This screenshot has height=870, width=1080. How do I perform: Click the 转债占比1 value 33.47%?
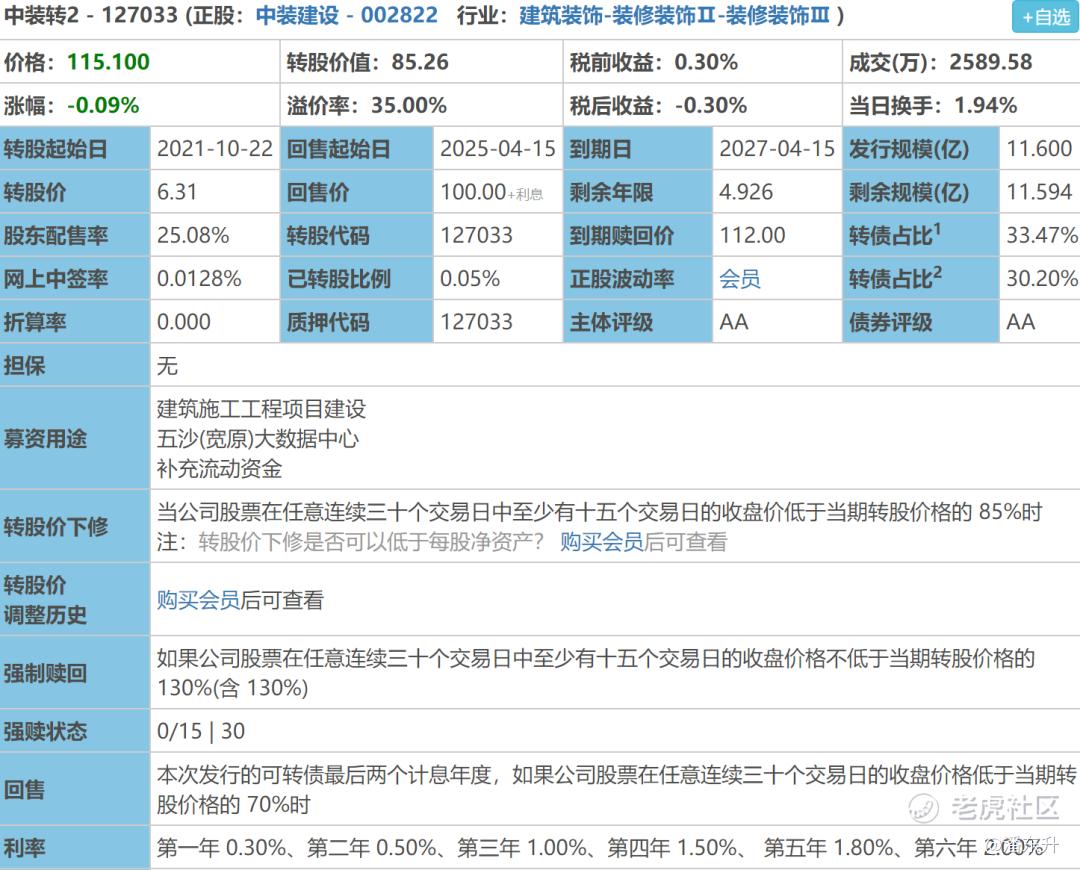(1042, 236)
